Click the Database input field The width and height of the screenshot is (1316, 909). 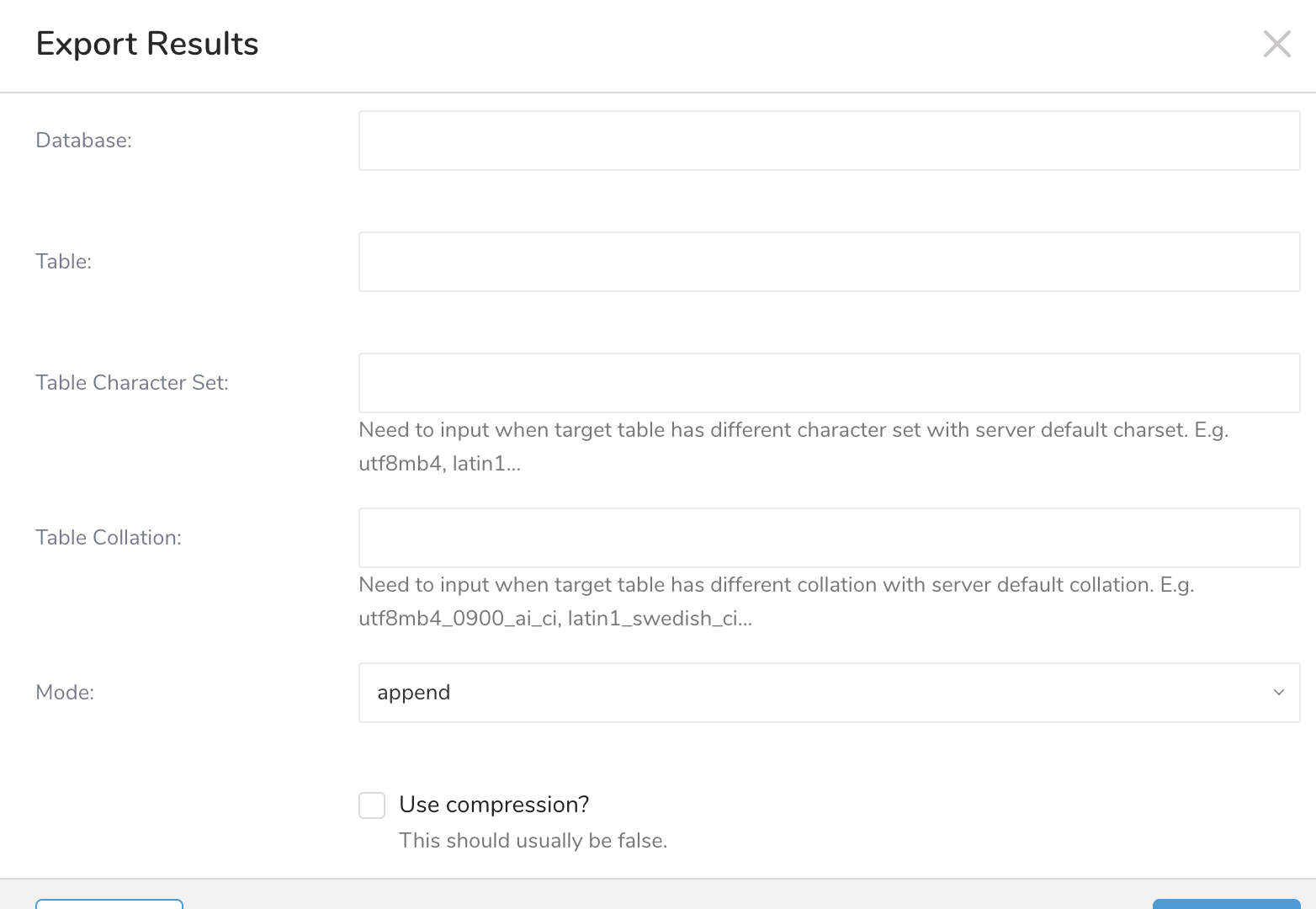point(829,141)
